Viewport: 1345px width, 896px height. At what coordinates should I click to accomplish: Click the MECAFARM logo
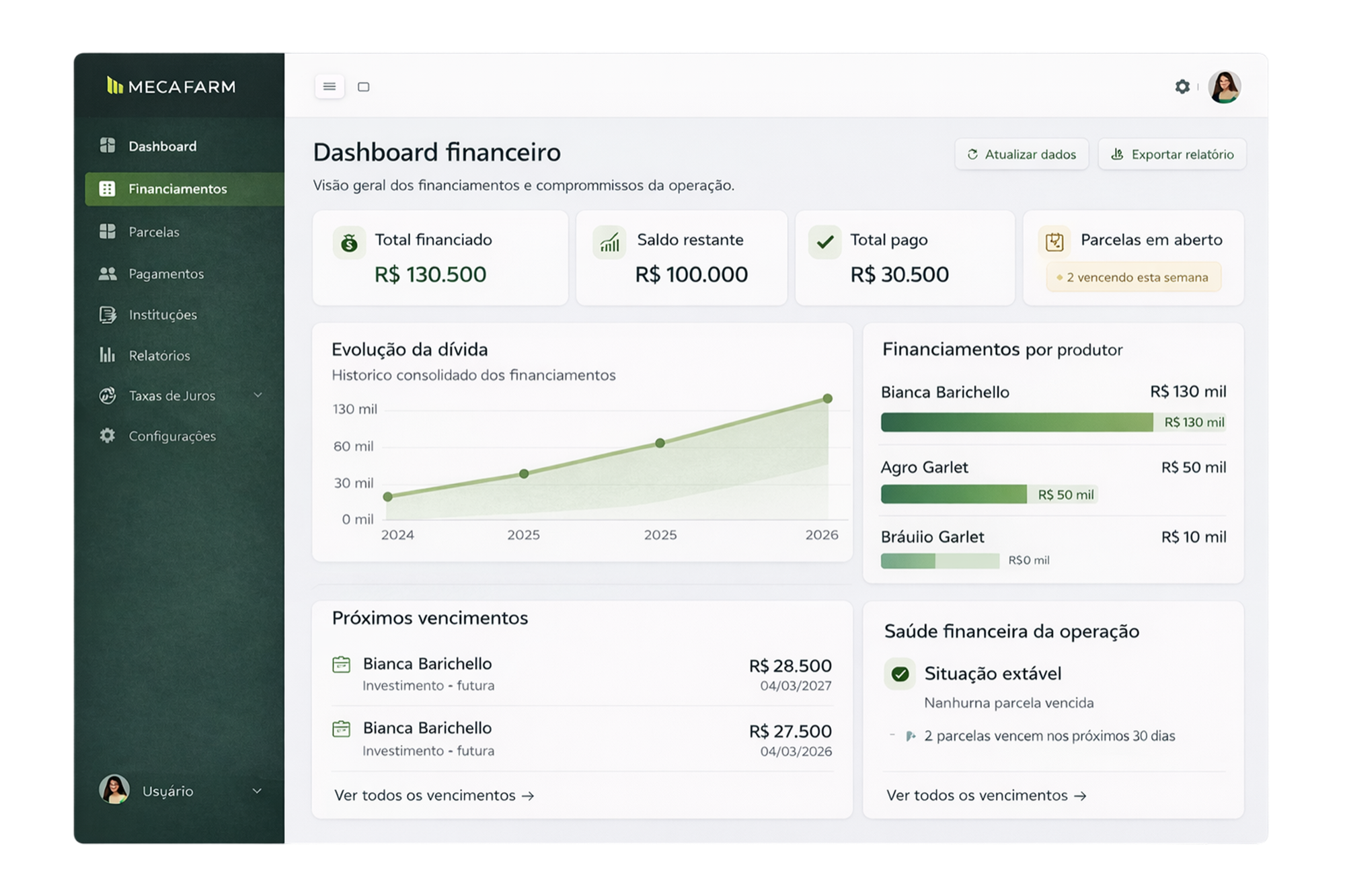pos(171,86)
